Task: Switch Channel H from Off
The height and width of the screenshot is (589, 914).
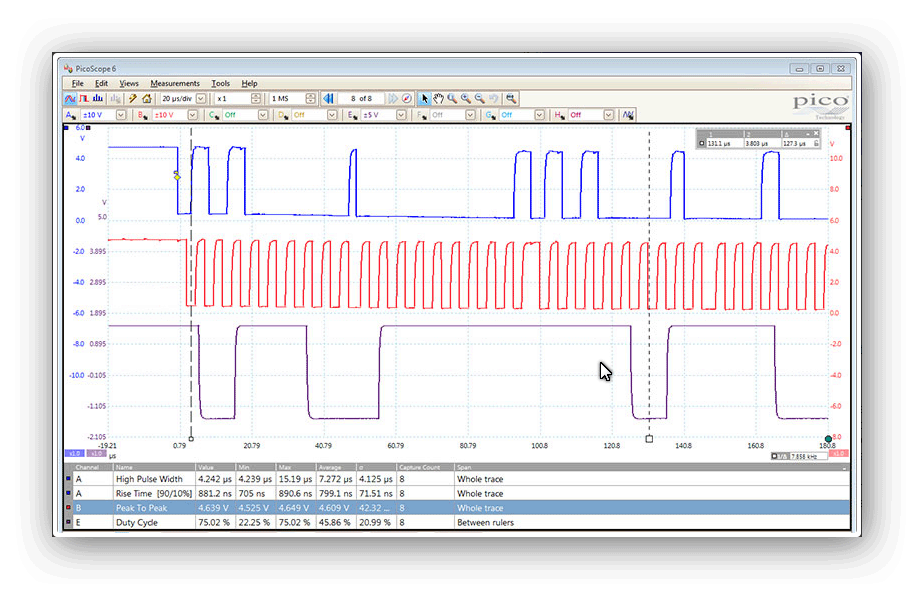Action: (x=608, y=114)
